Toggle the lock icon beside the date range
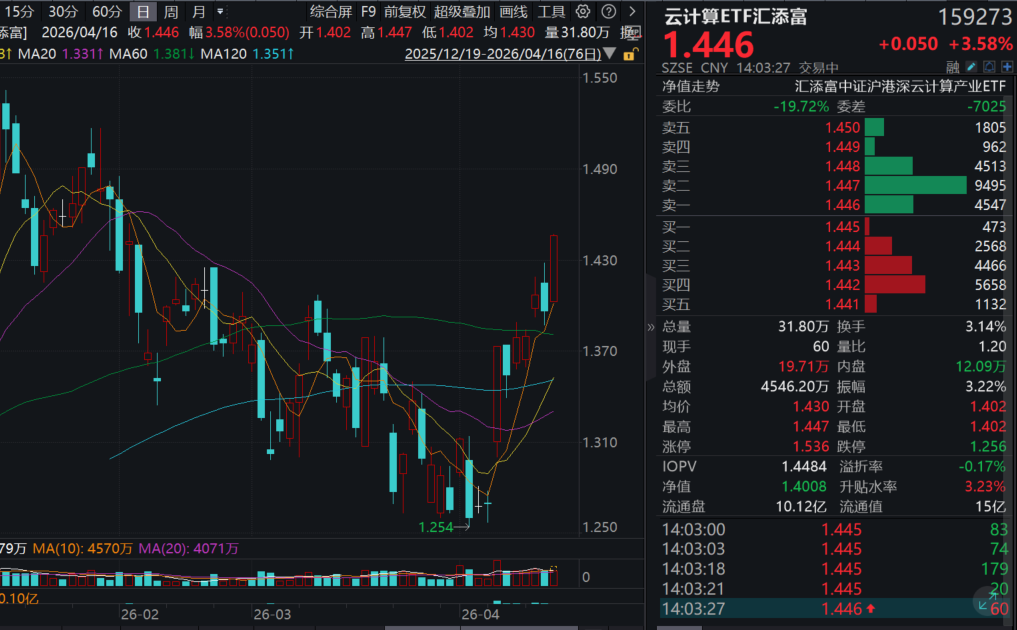This screenshot has width=1017, height=630. [628, 55]
